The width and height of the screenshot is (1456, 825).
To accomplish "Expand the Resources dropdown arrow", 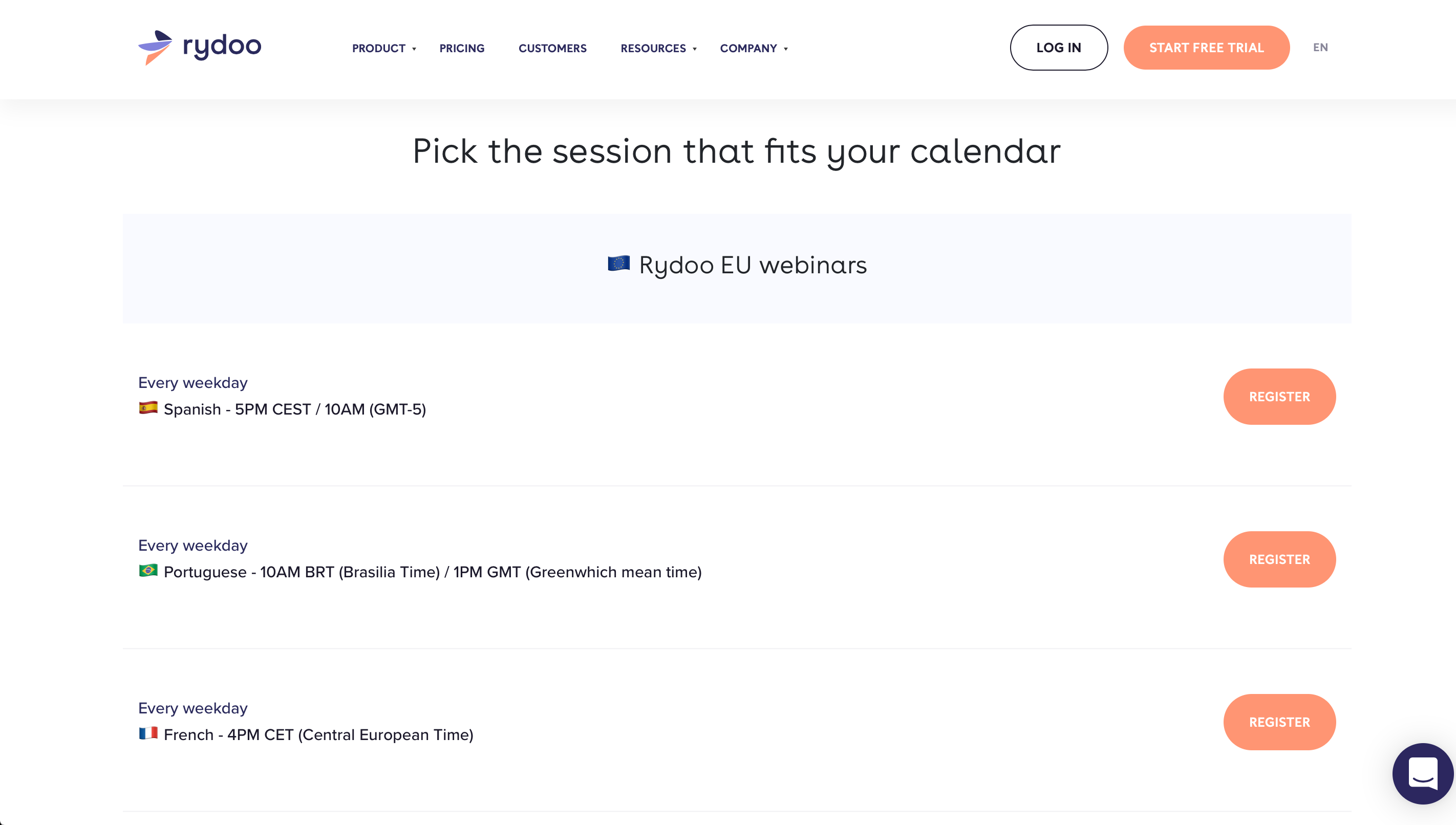I will click(694, 49).
